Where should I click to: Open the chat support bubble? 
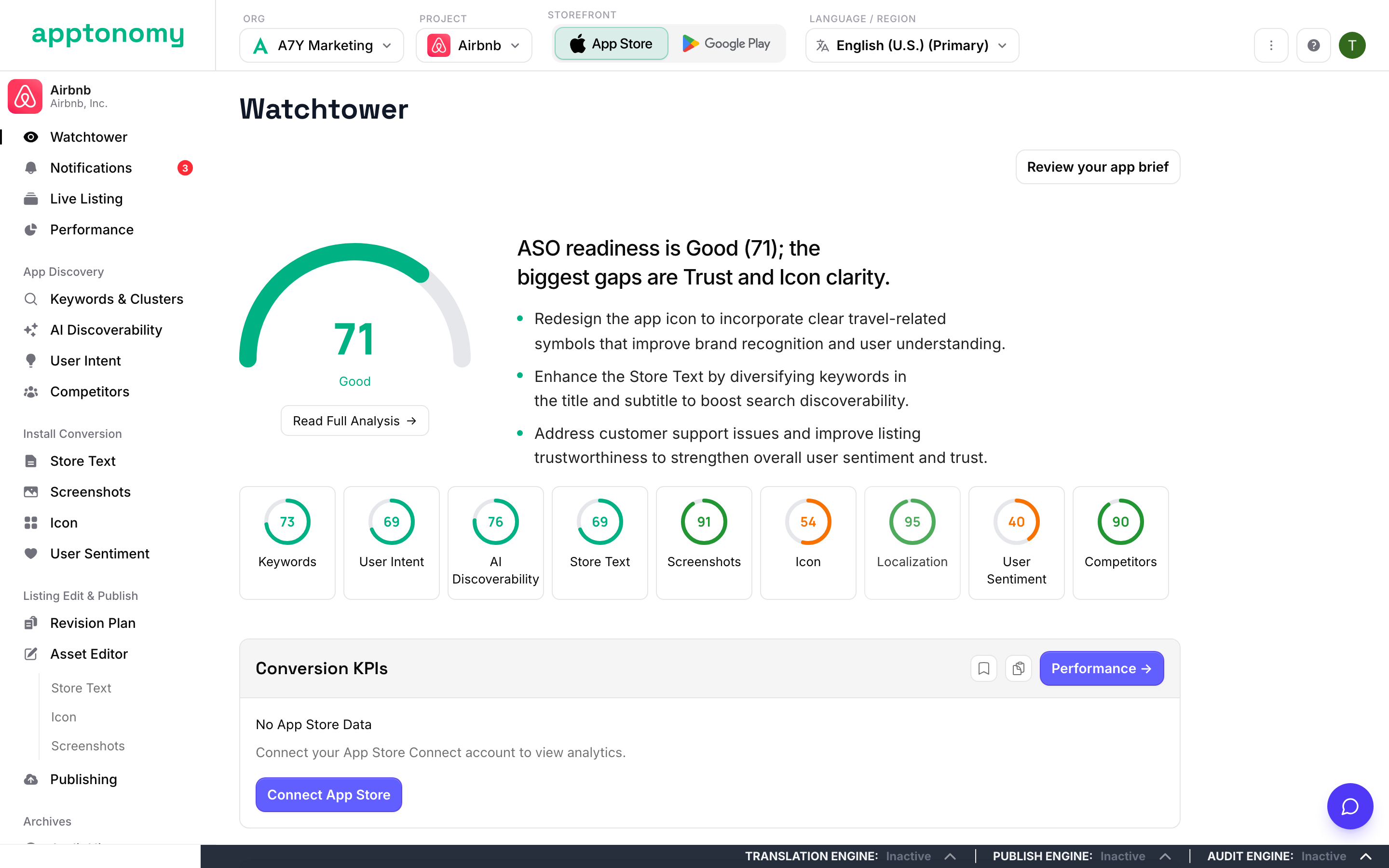point(1350,806)
